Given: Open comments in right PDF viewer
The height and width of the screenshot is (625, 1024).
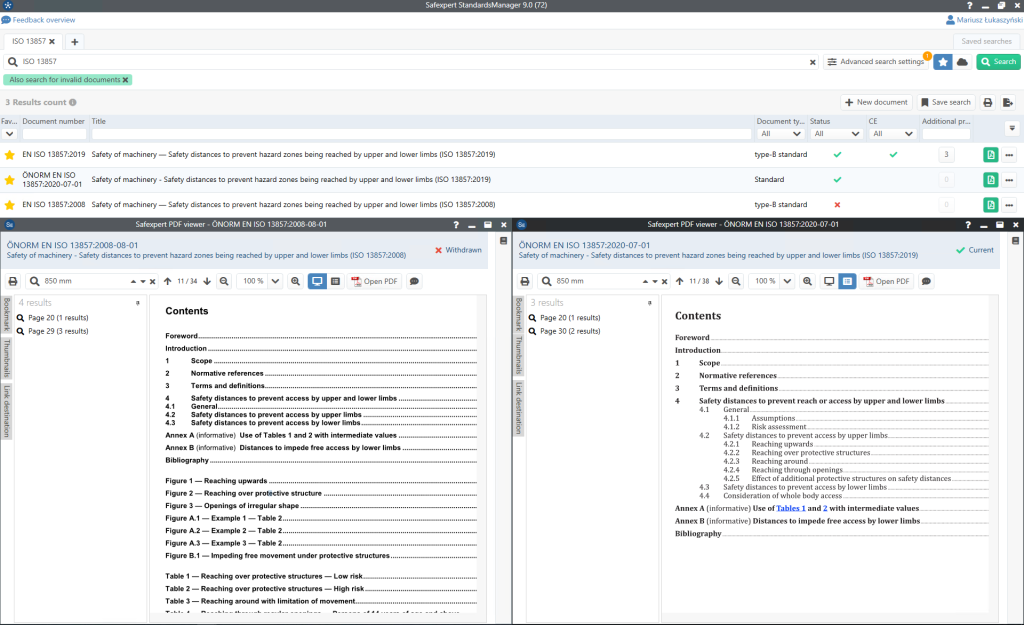Looking at the screenshot, I should tap(926, 281).
